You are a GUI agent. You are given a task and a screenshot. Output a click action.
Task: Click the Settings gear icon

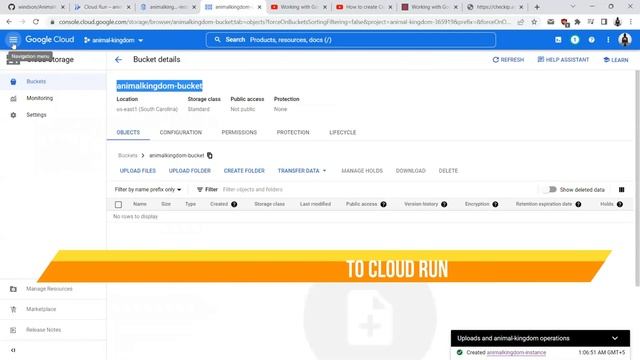click(x=13, y=115)
